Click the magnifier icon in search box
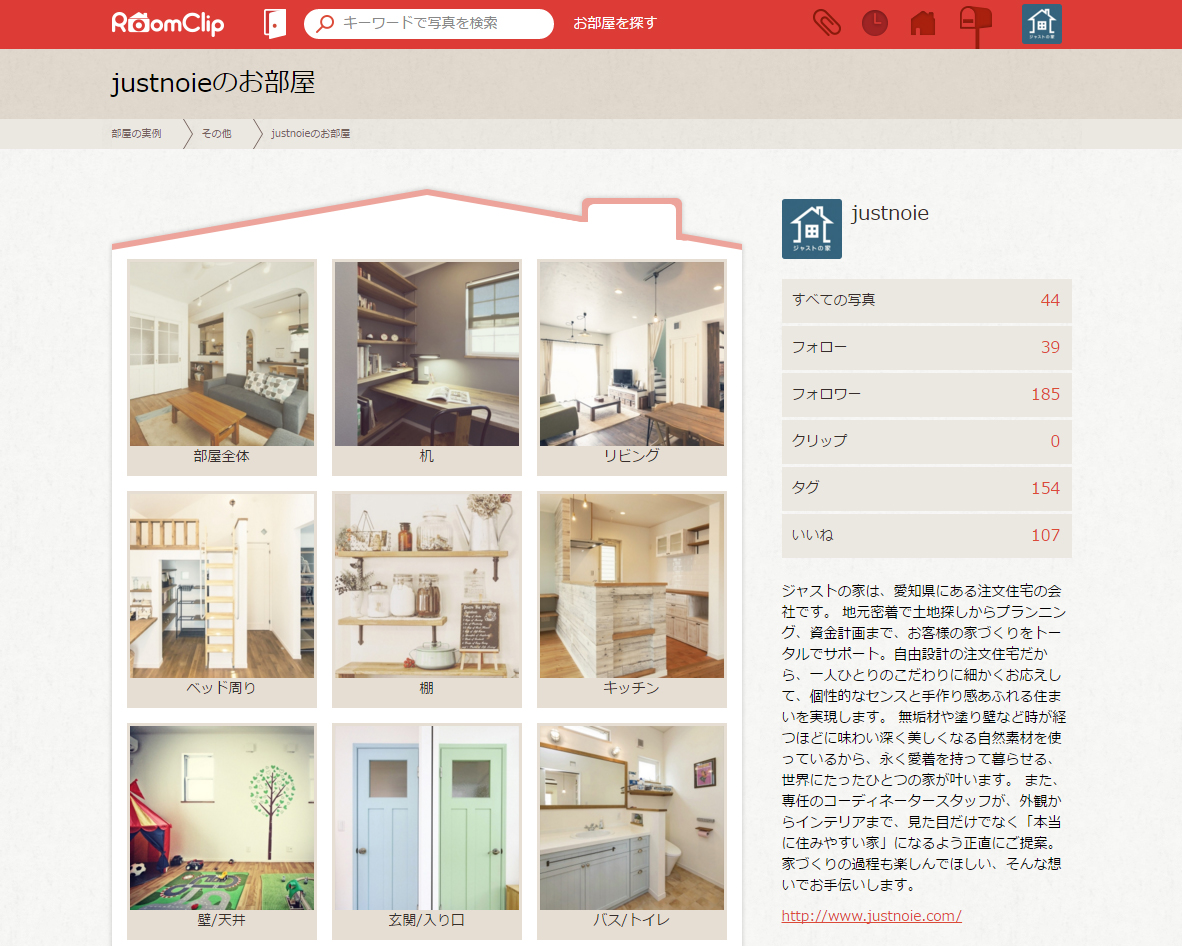 [325, 23]
